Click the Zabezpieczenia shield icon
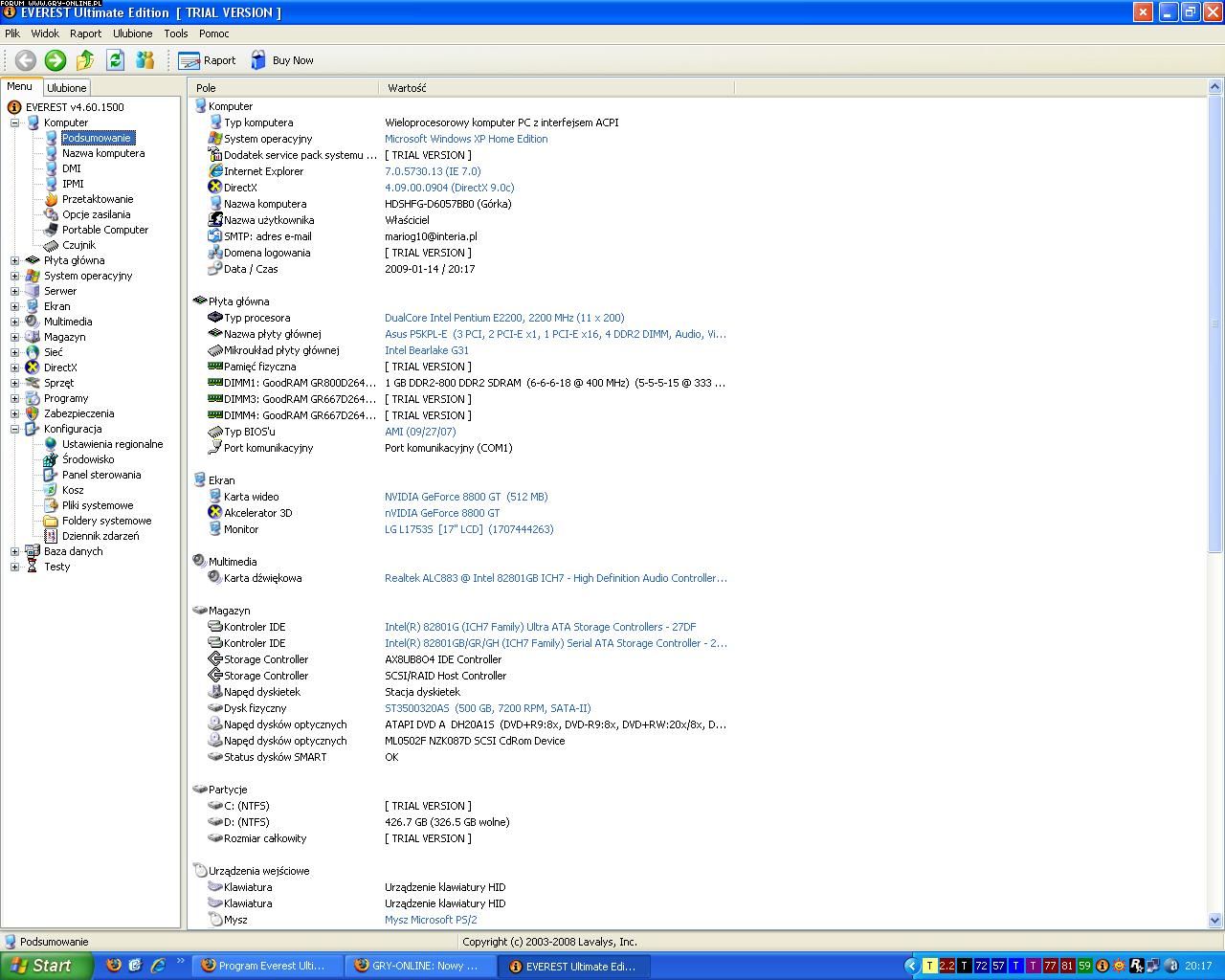This screenshot has height=980, width=1225. 33,413
